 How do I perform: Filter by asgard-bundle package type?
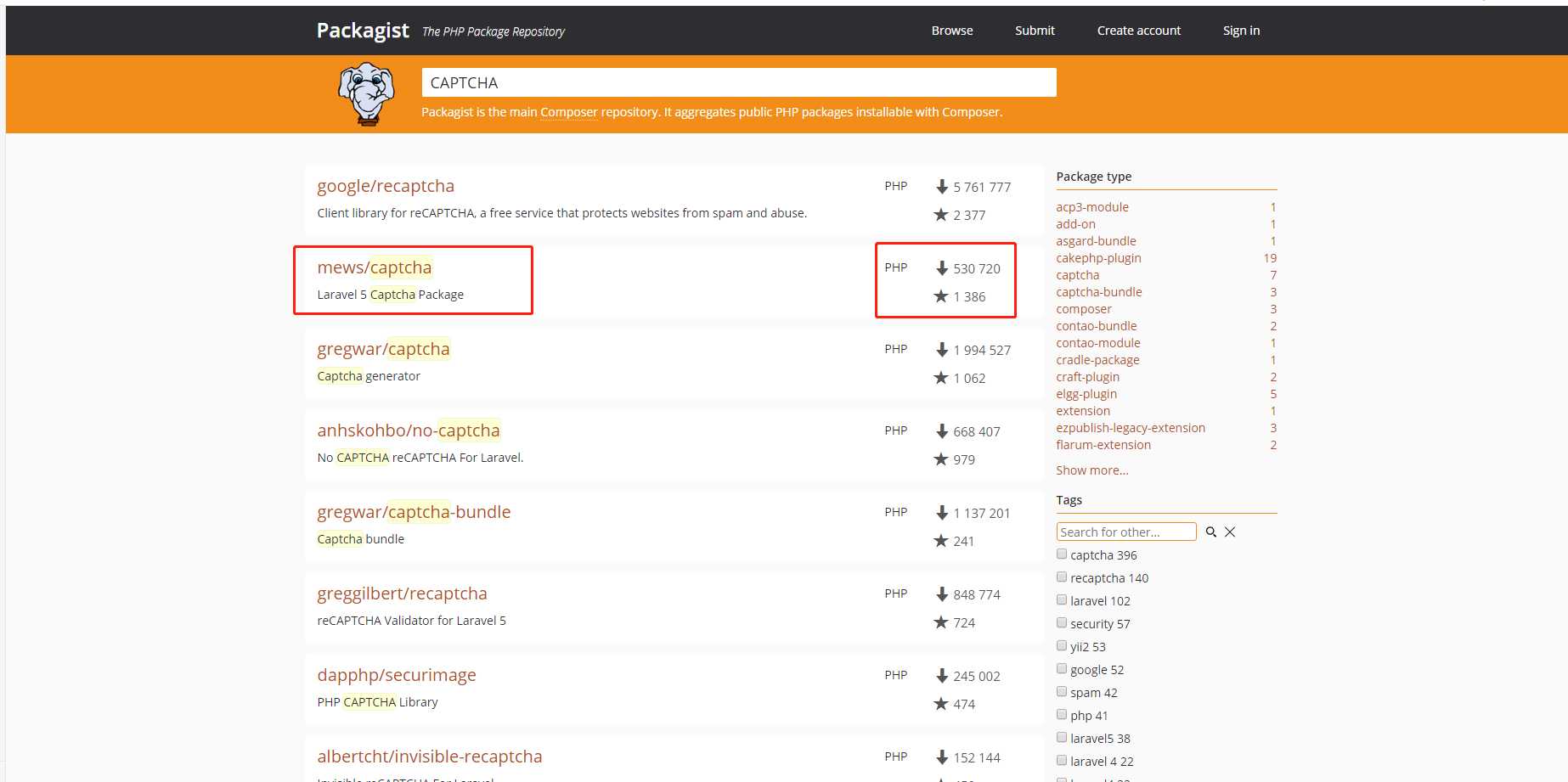[x=1096, y=241]
